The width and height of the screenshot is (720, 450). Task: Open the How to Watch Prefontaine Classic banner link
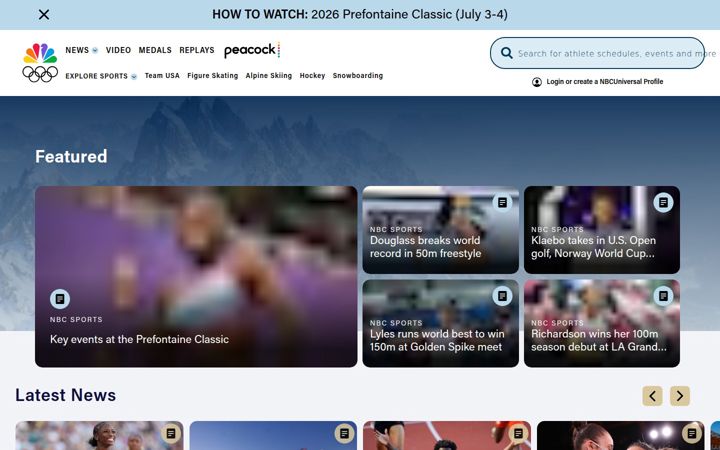click(360, 15)
